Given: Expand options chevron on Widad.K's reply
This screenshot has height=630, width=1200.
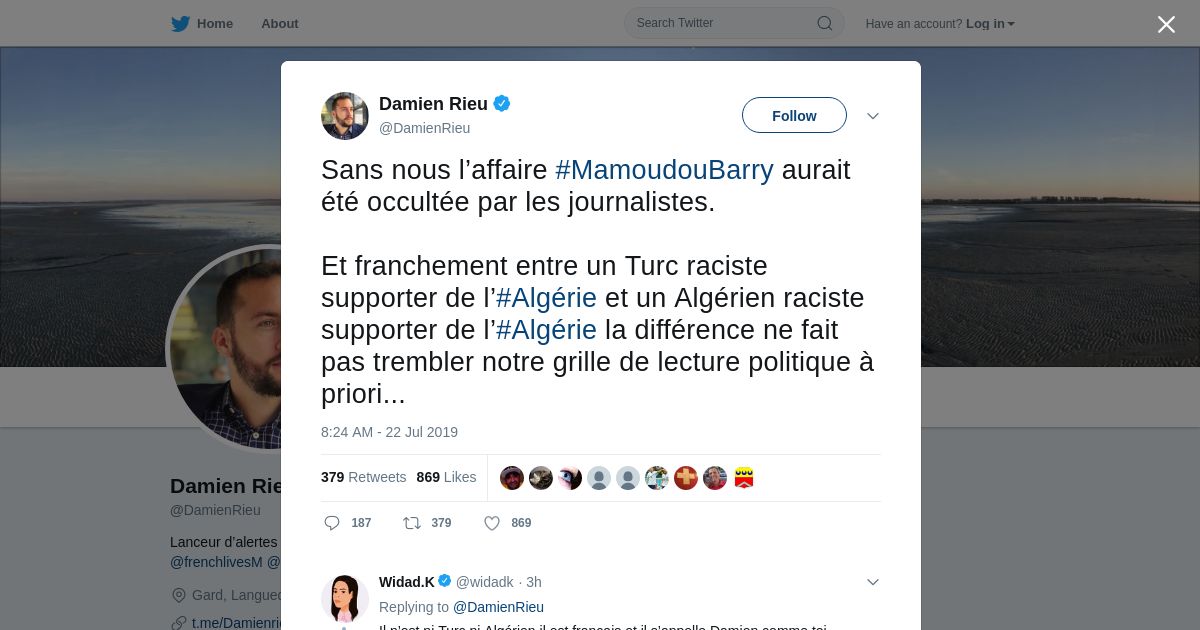Looking at the screenshot, I should tap(873, 582).
